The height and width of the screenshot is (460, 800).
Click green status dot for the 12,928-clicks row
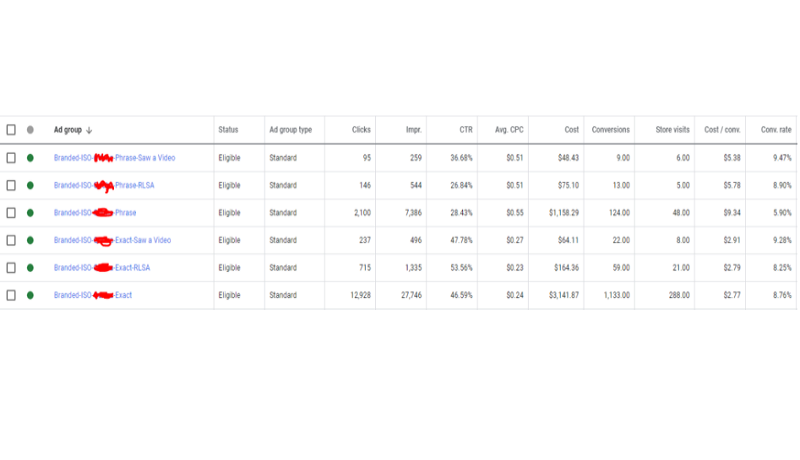pyautogui.click(x=30, y=295)
